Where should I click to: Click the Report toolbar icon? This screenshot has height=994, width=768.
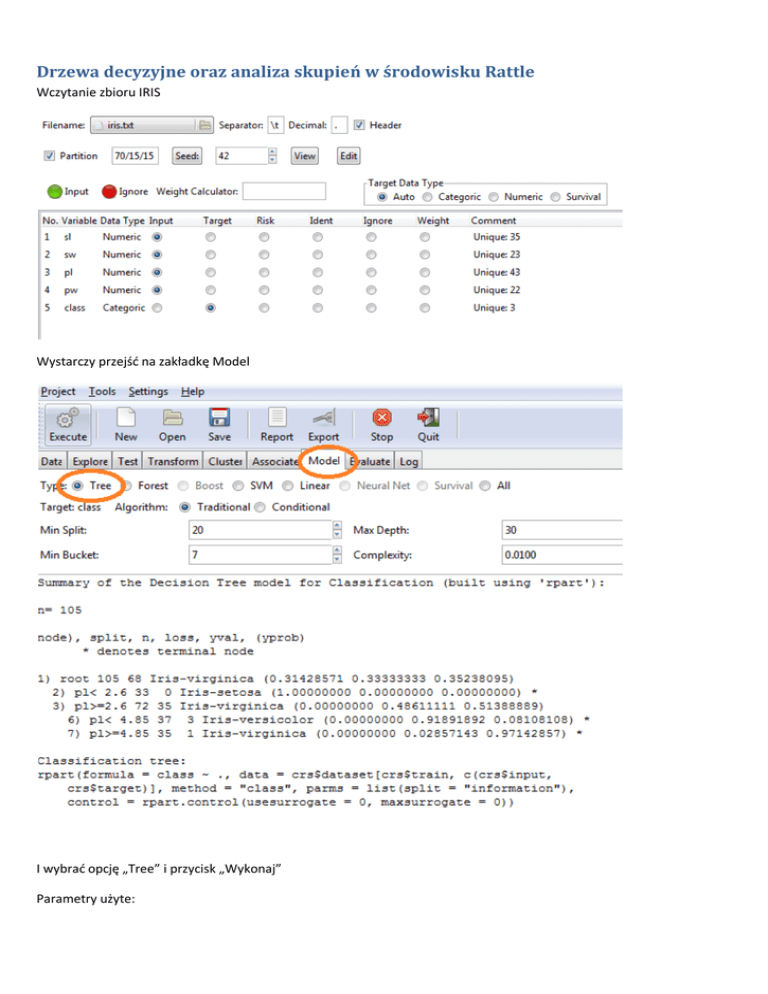click(x=277, y=417)
